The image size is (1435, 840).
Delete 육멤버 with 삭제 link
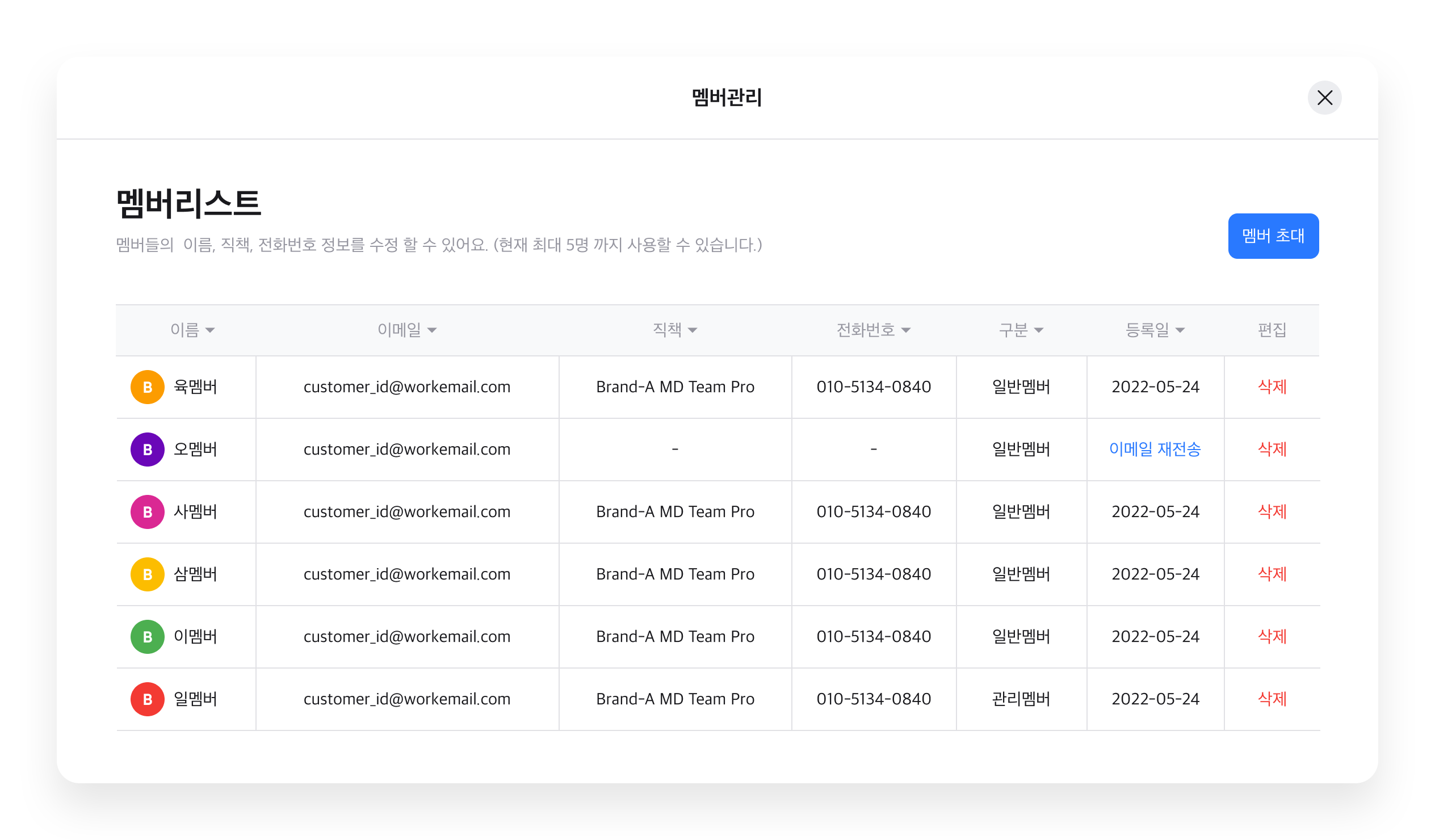[x=1272, y=387]
